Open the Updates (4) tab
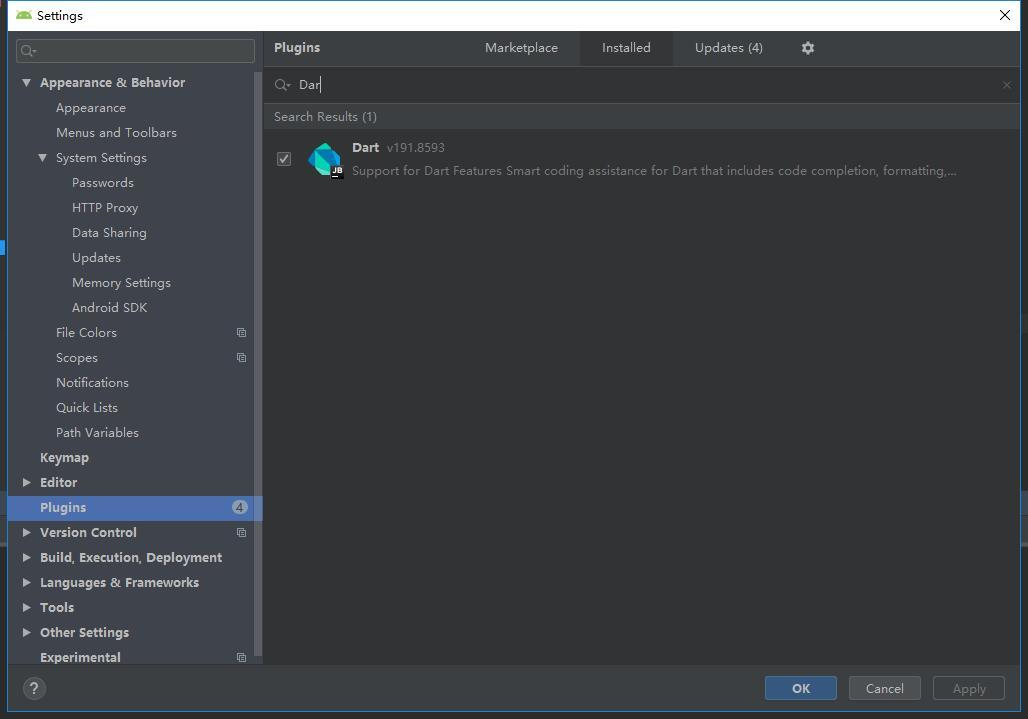 [x=728, y=48]
